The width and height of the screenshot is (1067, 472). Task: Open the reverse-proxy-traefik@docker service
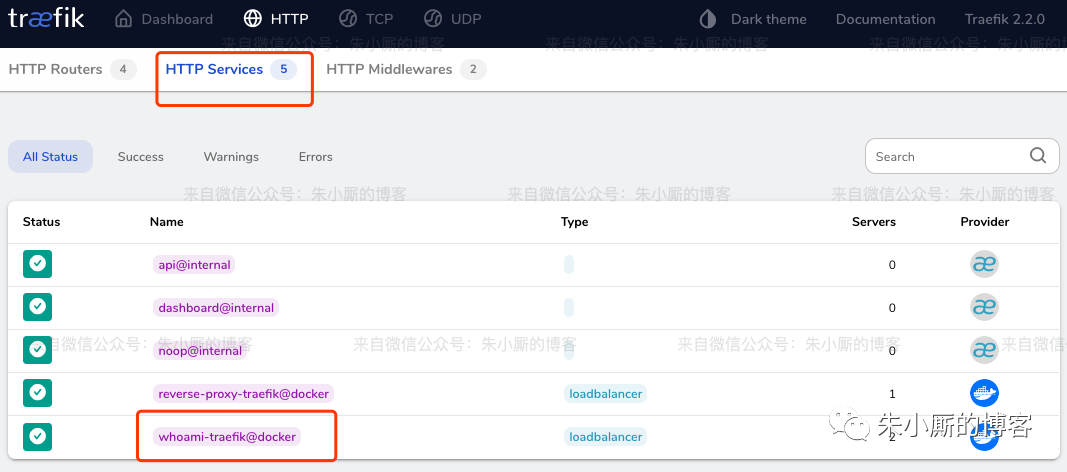tap(244, 394)
